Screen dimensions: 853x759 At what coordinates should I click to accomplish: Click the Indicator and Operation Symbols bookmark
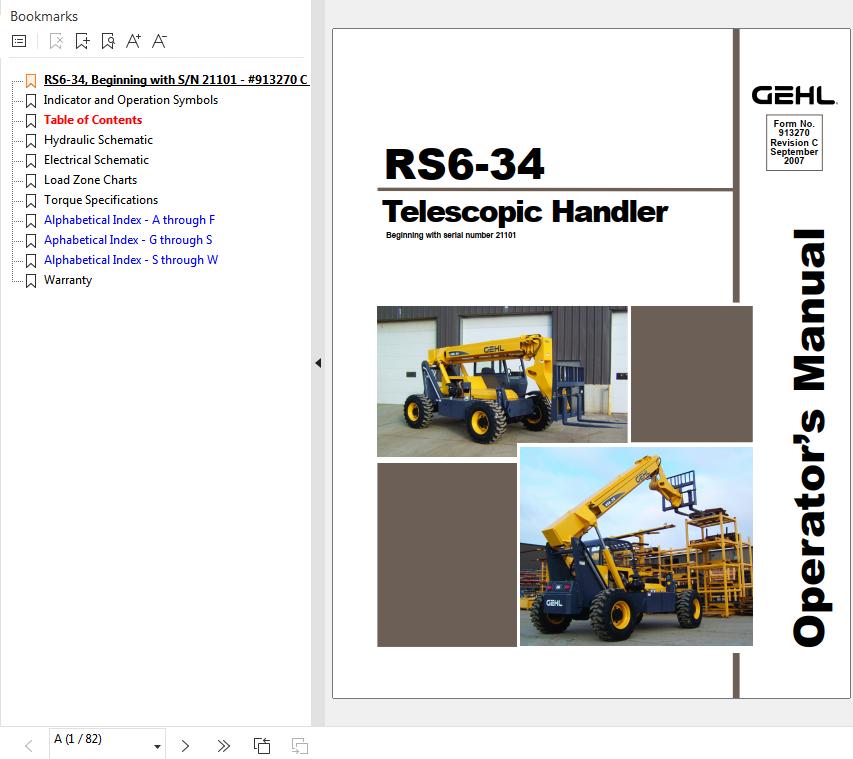pyautogui.click(x=131, y=100)
